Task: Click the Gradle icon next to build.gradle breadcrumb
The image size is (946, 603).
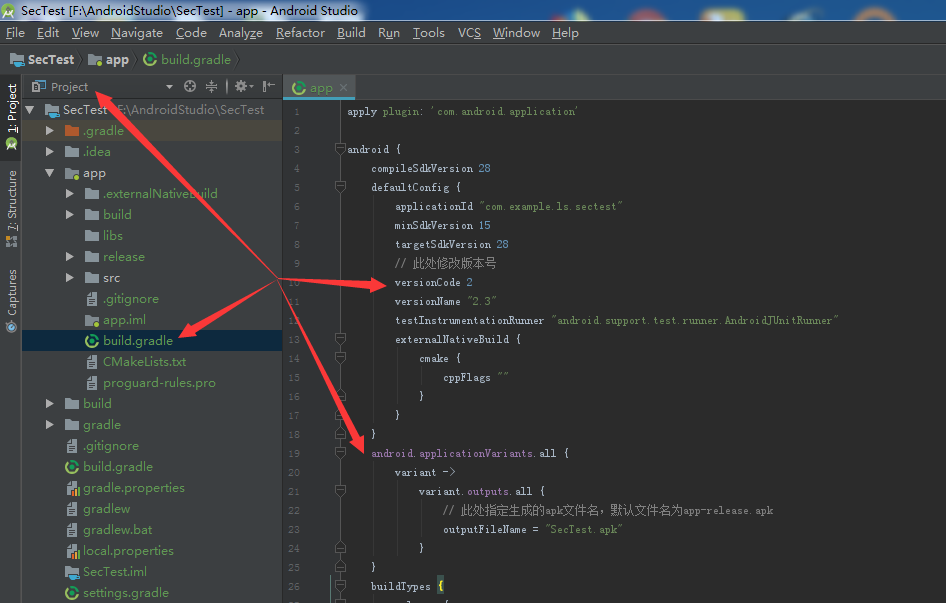Action: click(x=149, y=59)
